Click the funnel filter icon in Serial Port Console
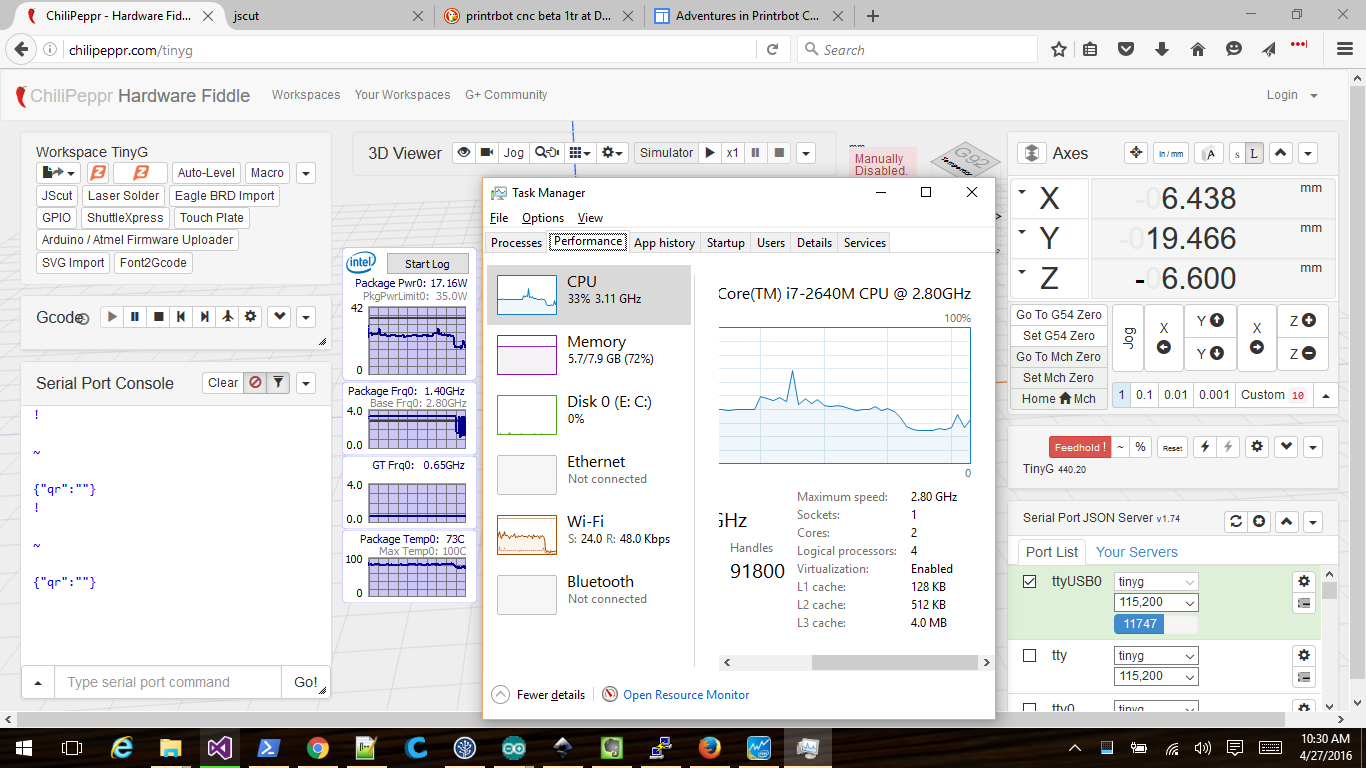This screenshot has height=768, width=1366. point(279,383)
